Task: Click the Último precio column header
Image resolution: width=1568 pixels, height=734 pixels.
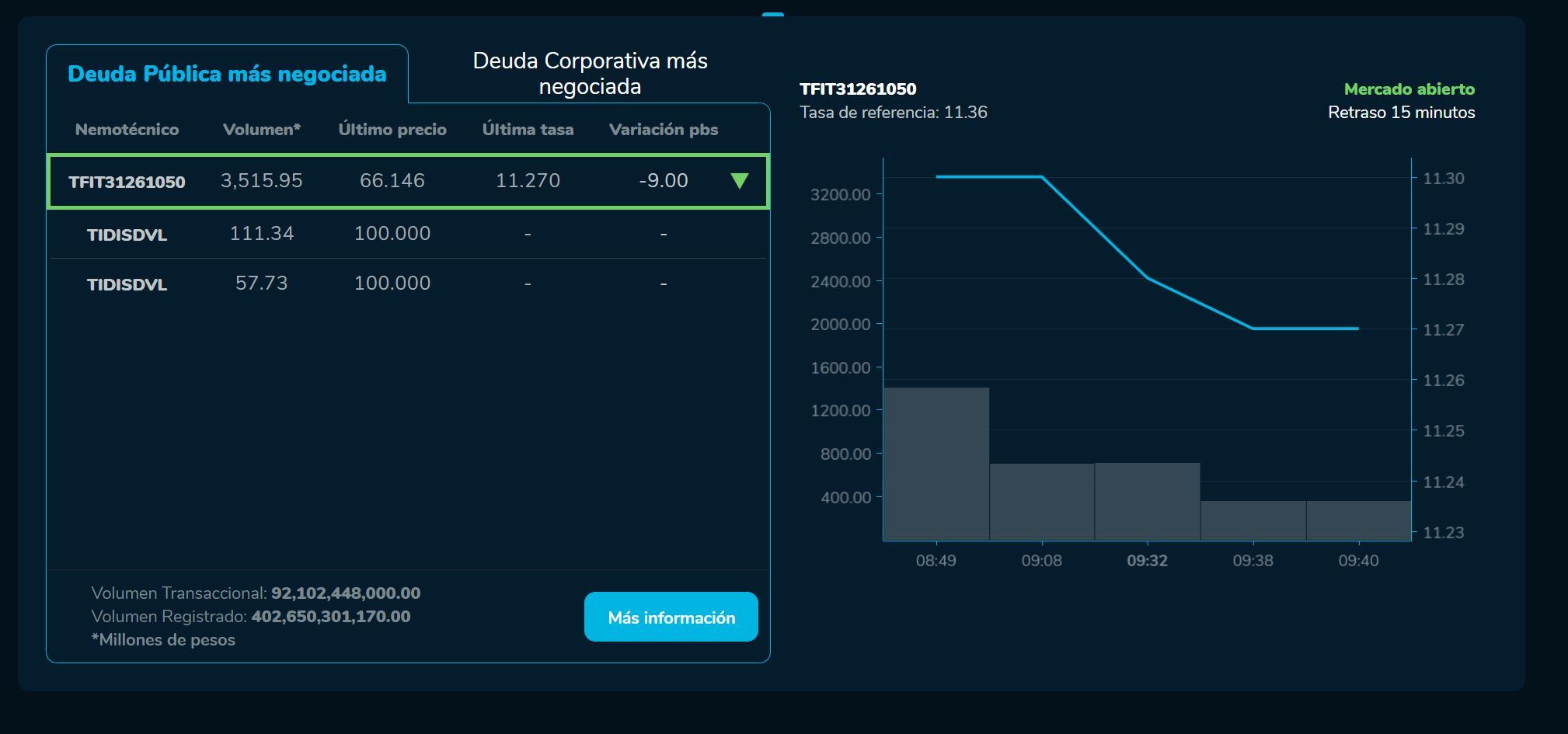Action: 392,130
